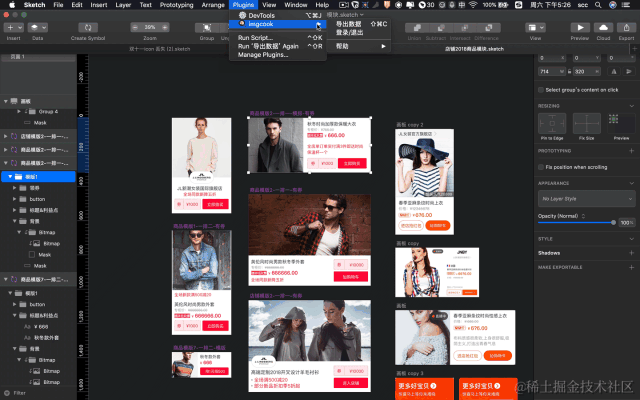Click the opacity 100% input field

click(627, 222)
